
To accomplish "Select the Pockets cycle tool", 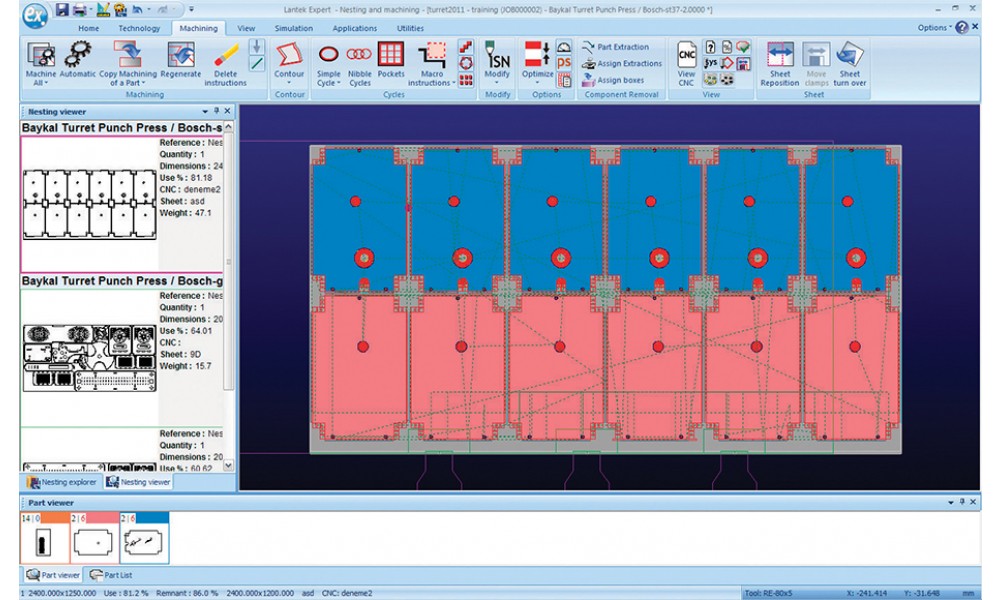I will tap(391, 61).
